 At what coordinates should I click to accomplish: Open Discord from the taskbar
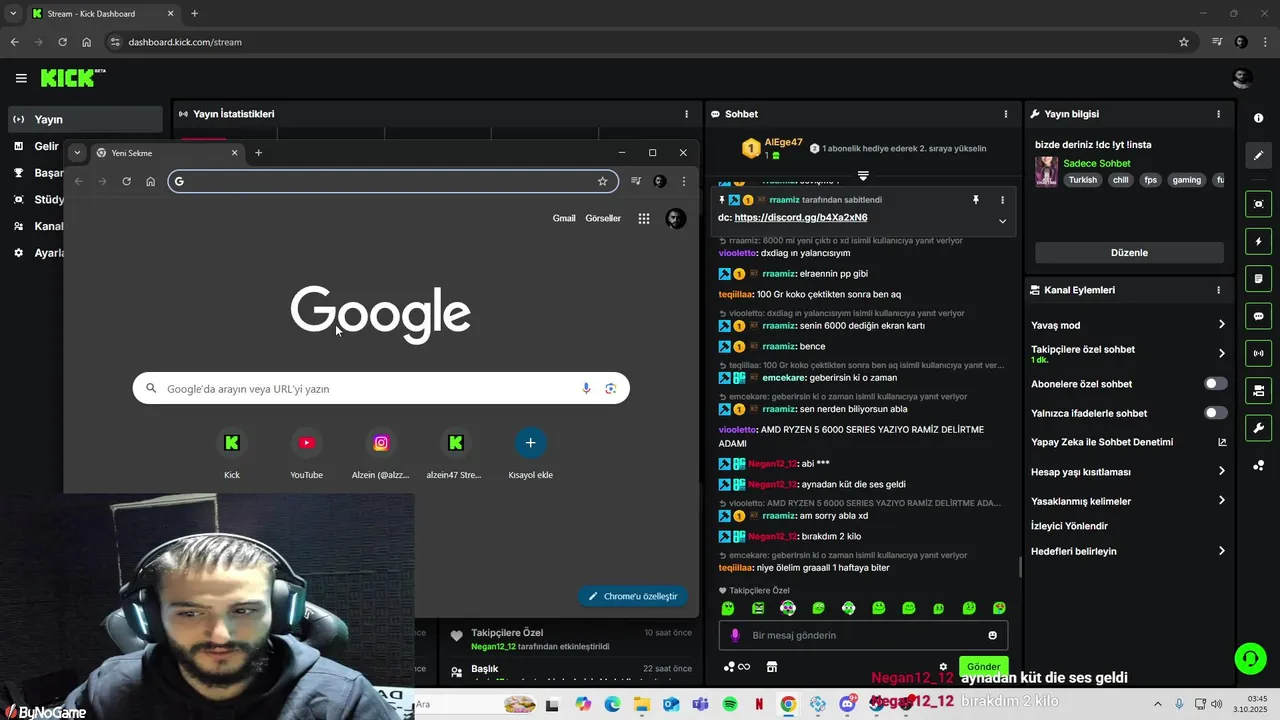(848, 704)
